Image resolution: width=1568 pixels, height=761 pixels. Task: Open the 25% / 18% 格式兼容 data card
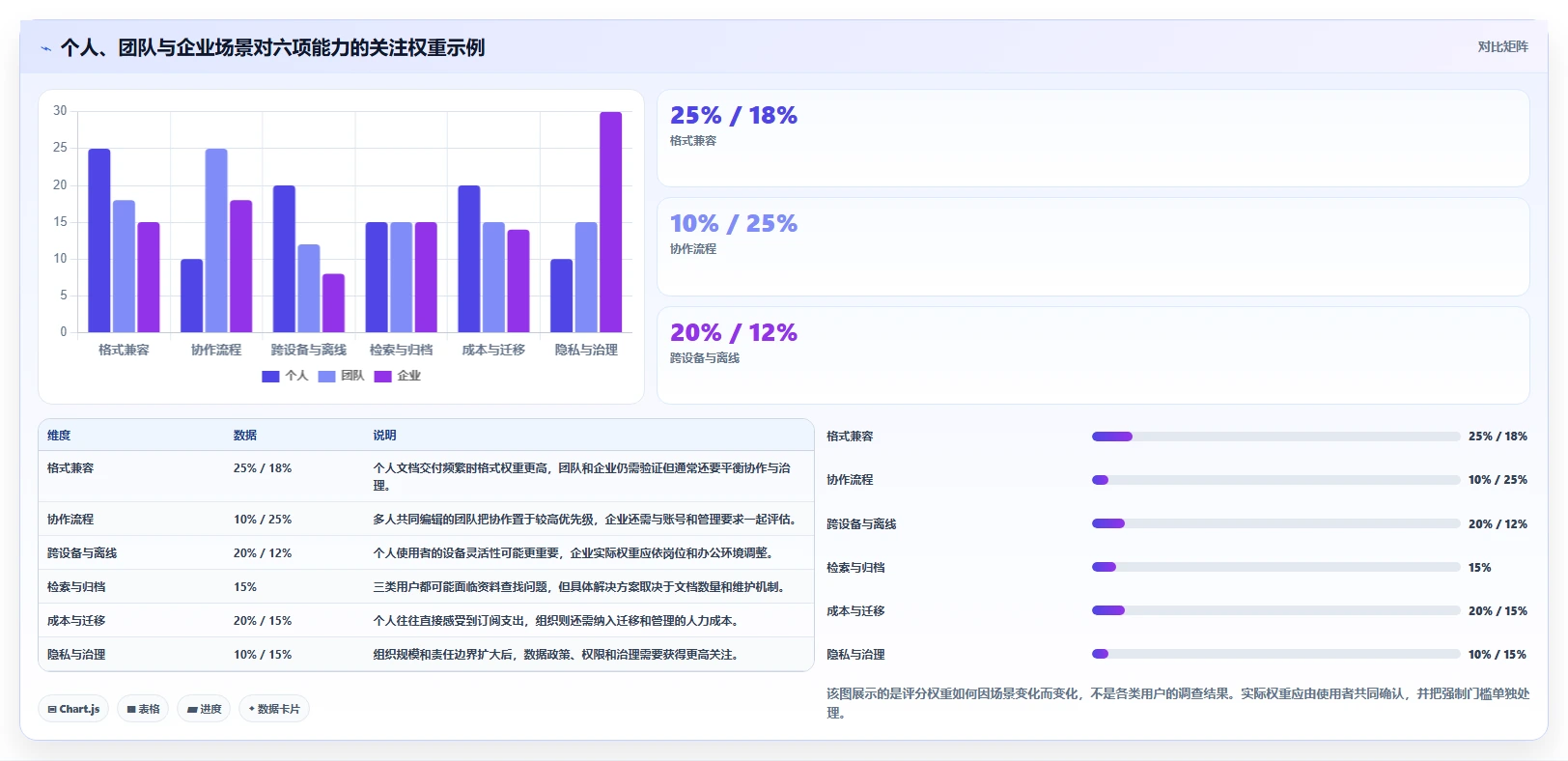tap(1093, 138)
